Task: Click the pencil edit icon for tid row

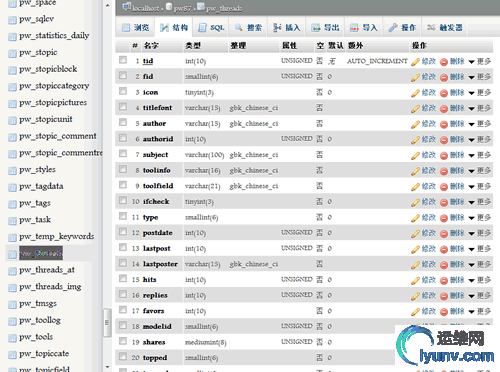Action: click(415, 62)
